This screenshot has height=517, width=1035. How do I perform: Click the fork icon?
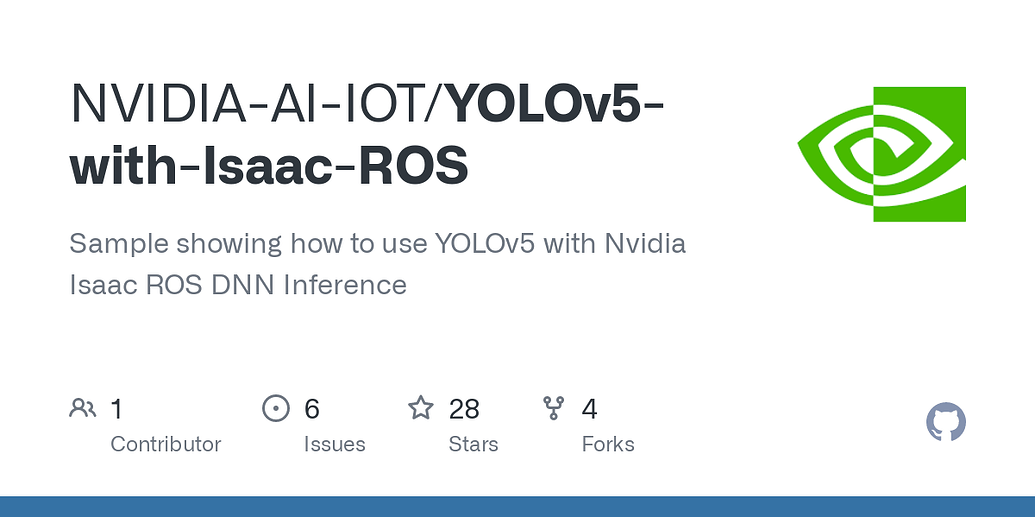[x=553, y=408]
